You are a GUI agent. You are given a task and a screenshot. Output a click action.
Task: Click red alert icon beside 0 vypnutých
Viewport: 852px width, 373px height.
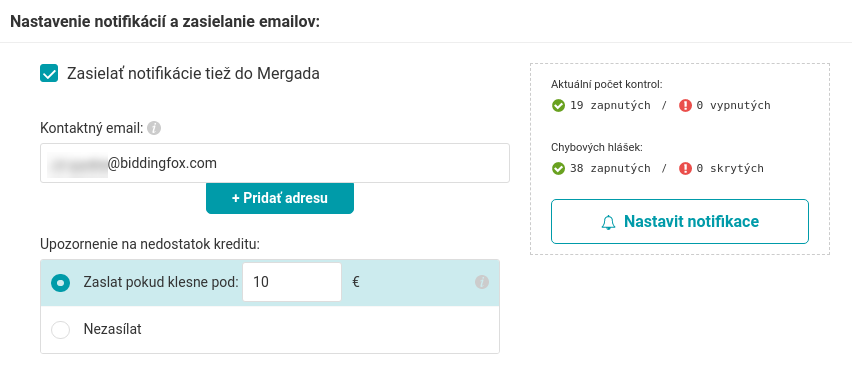pos(685,105)
